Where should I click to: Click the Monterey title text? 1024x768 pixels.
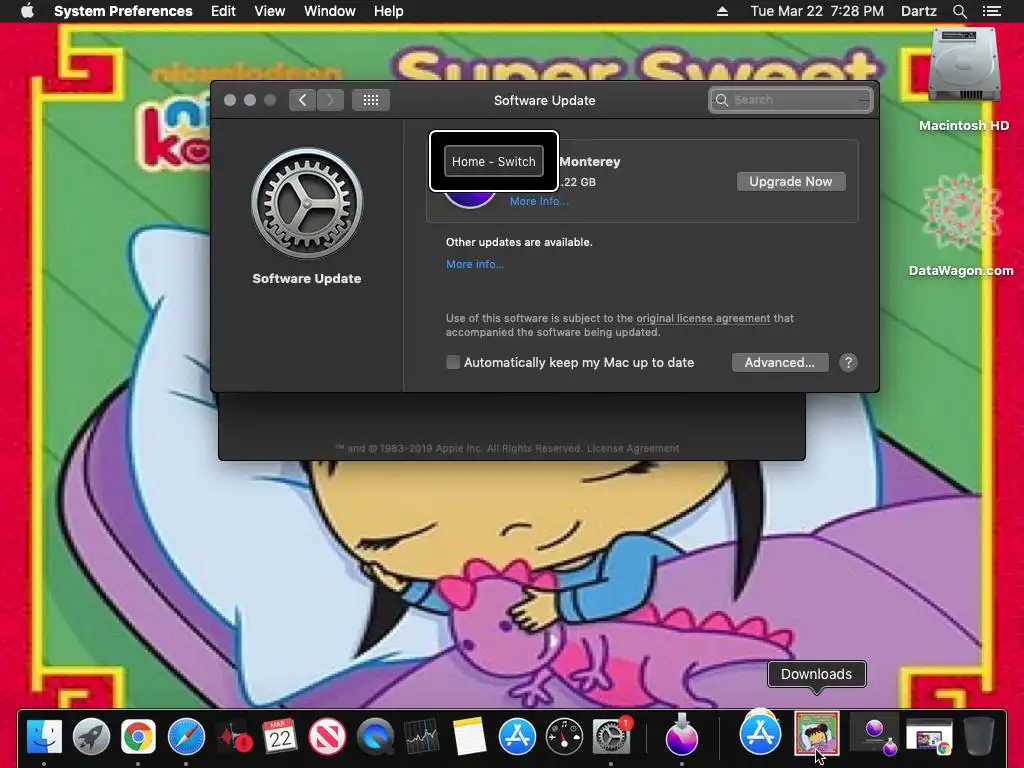(590, 161)
